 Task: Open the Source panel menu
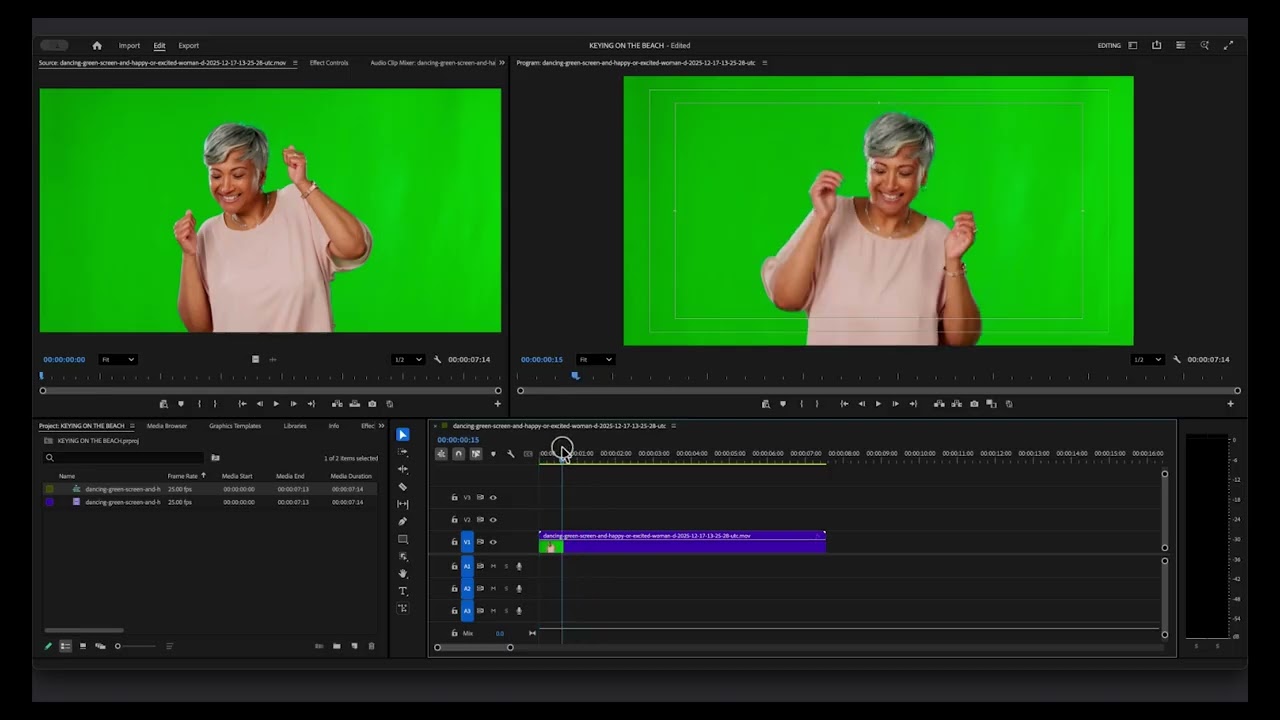(294, 63)
